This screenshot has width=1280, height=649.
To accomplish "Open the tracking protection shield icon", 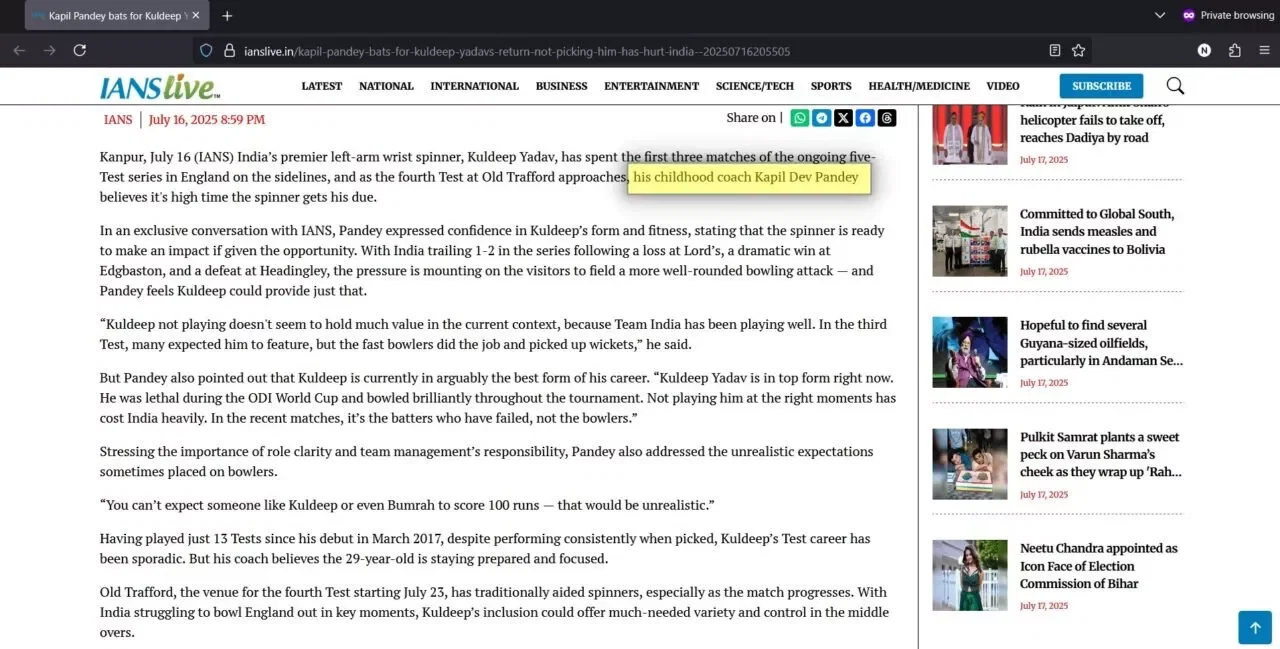I will tap(206, 50).
